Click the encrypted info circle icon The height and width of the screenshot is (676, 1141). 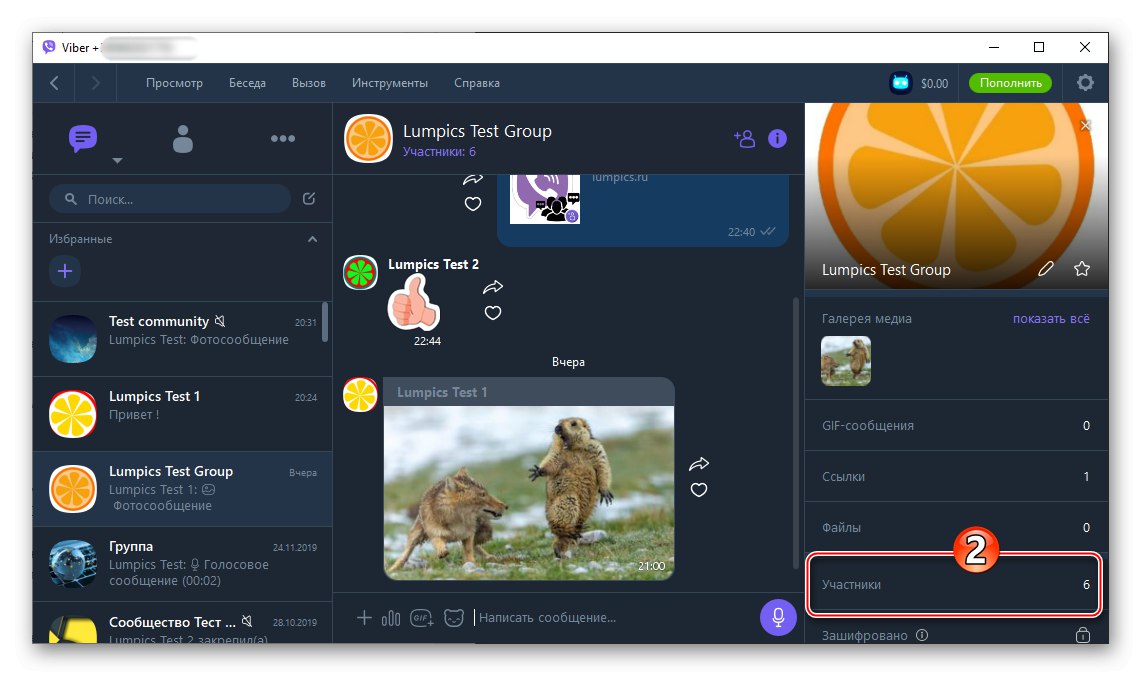click(x=922, y=635)
